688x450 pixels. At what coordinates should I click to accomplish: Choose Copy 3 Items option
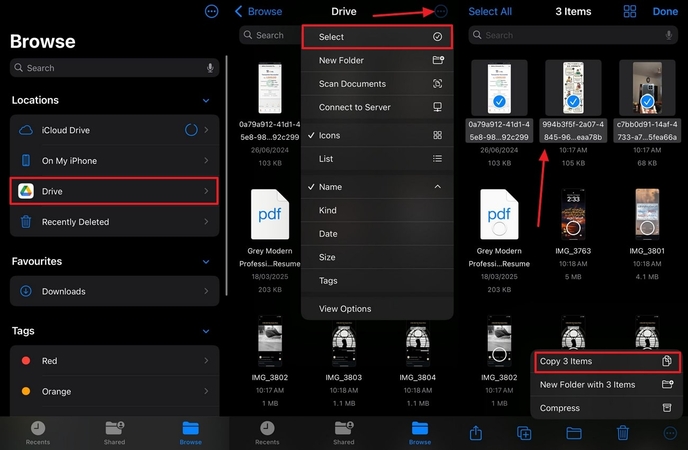606,361
